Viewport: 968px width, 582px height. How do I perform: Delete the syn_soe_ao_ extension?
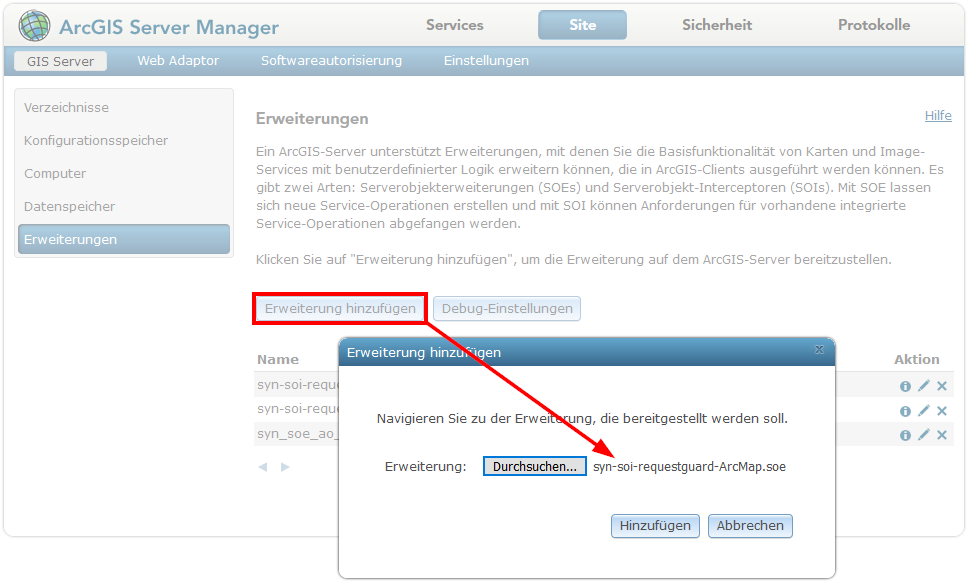coord(941,434)
